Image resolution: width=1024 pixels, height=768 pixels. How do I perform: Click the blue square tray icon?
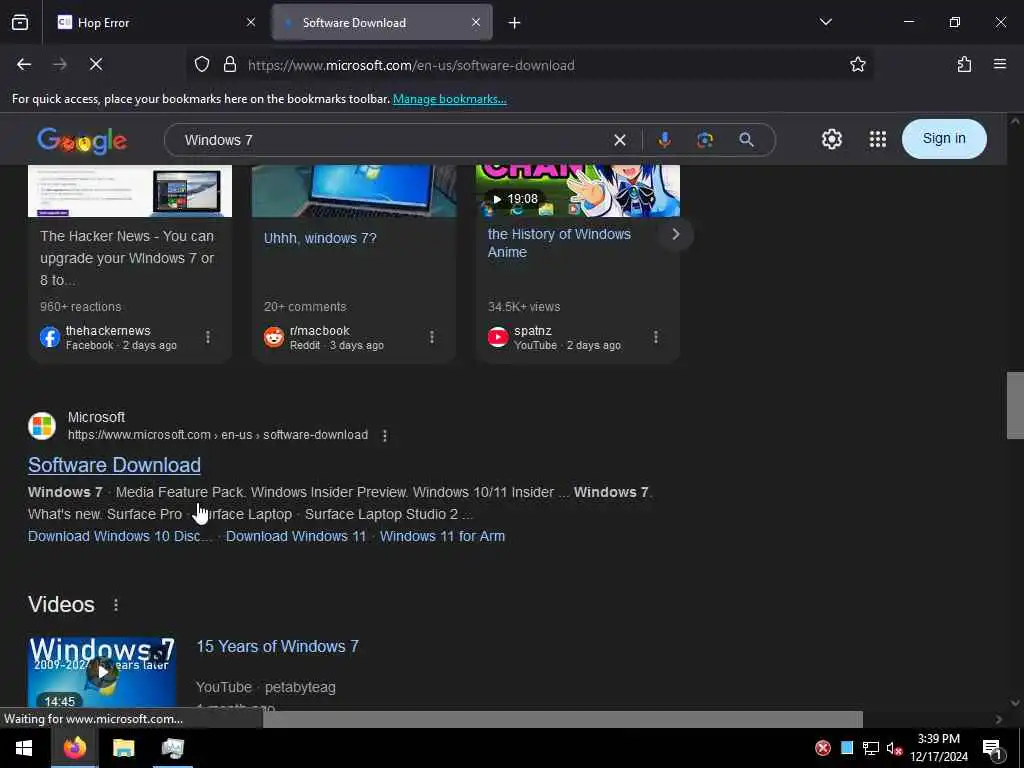tap(847, 748)
